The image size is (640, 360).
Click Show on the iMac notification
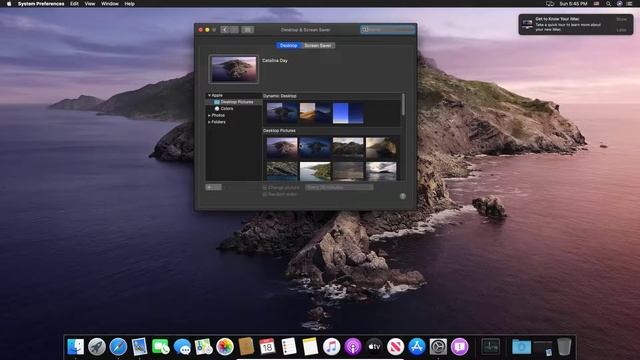621,19
